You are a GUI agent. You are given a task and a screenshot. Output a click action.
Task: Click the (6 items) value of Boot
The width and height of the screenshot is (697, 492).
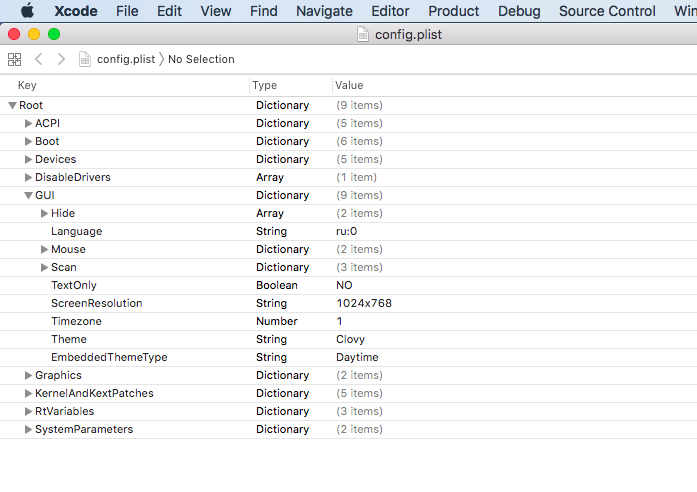click(x=359, y=141)
